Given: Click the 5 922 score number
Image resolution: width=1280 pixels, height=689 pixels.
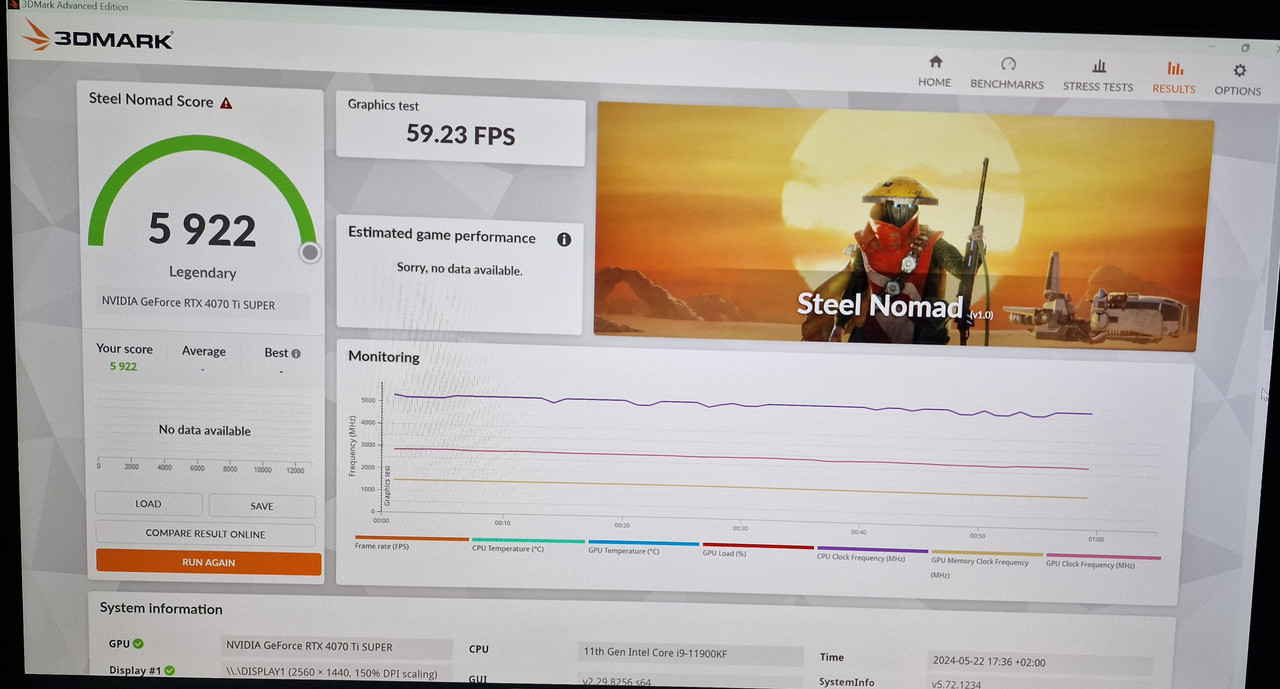Looking at the screenshot, I should (203, 230).
